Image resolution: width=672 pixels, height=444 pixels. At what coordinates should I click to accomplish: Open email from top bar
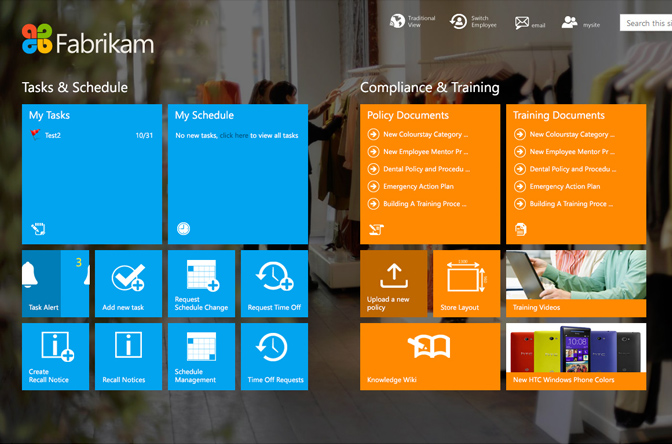point(530,22)
